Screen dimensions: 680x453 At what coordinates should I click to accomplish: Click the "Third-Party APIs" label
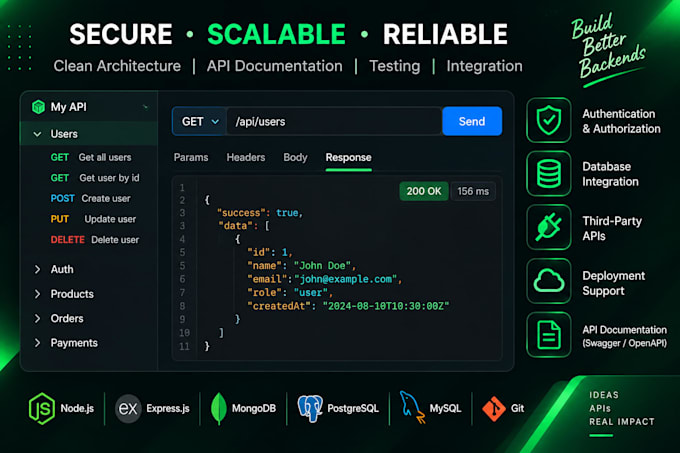point(612,228)
